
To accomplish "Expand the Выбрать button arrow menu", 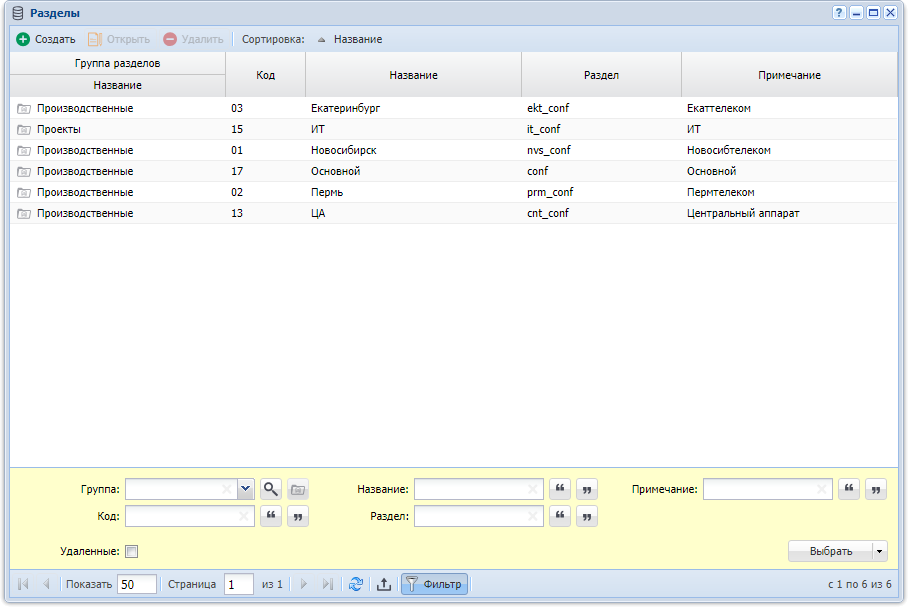I will (x=879, y=551).
